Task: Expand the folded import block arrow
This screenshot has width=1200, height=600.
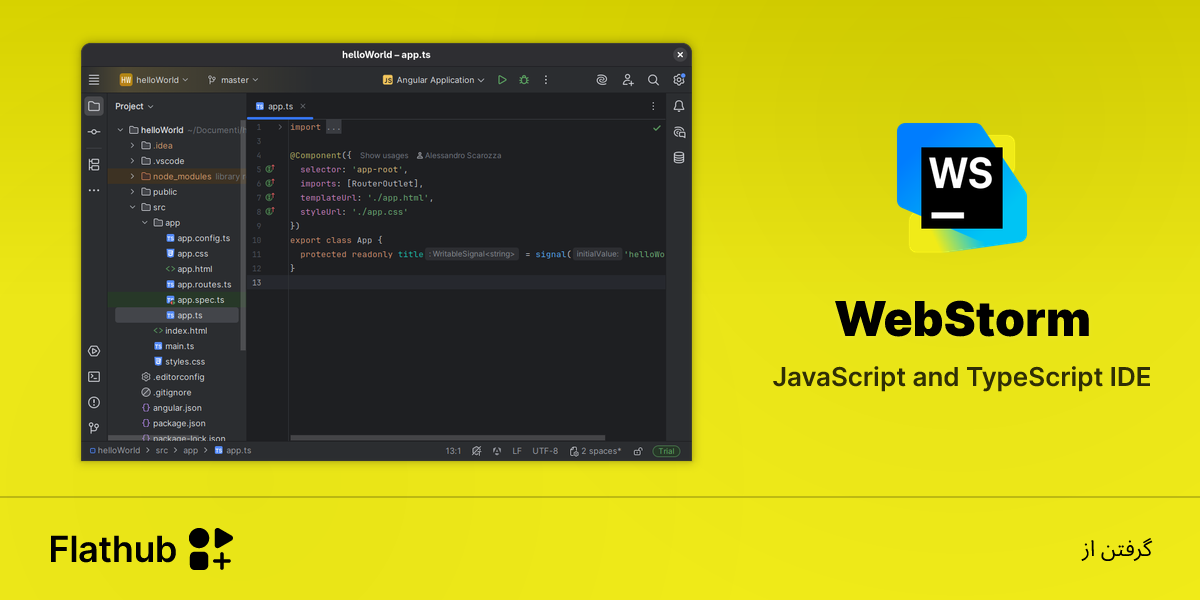Action: click(x=280, y=128)
